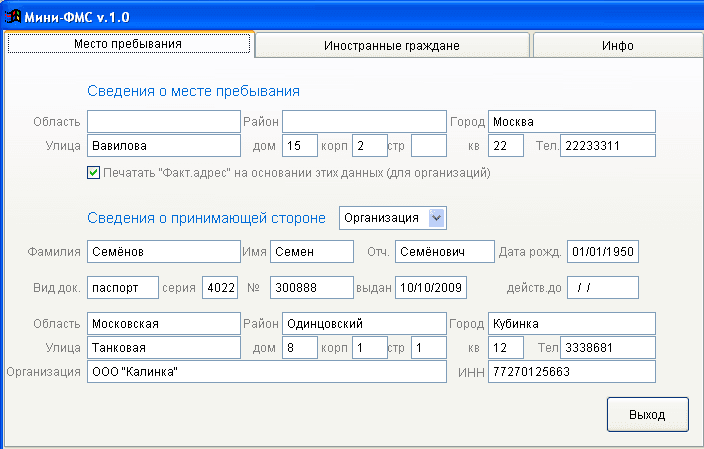Click the Город field with Кубинка
The height and width of the screenshot is (449, 704).
point(572,324)
